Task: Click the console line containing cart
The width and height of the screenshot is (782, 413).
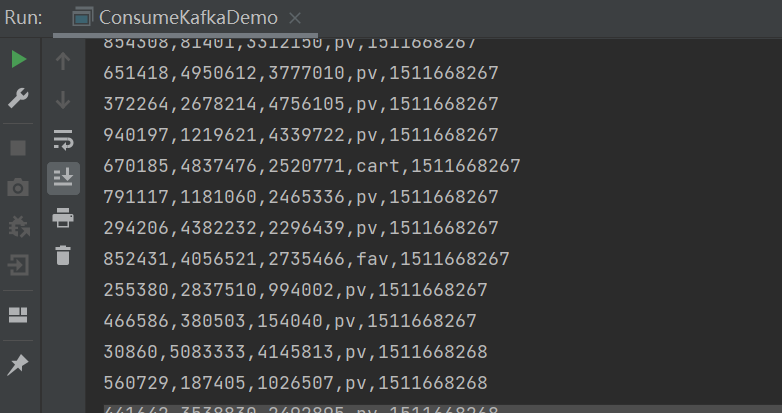Action: tap(311, 166)
